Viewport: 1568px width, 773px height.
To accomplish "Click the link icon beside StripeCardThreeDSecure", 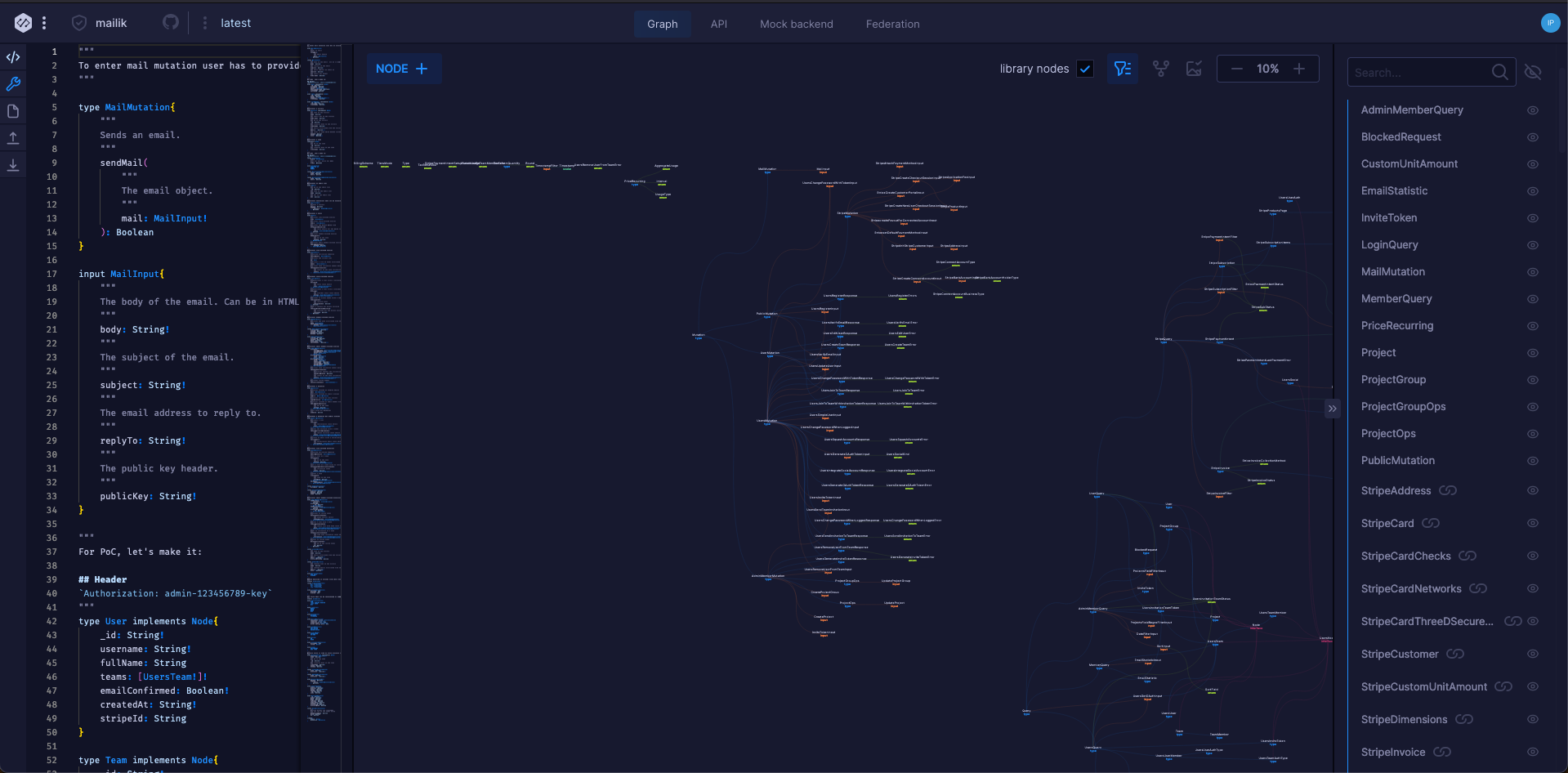I will pos(1513,621).
